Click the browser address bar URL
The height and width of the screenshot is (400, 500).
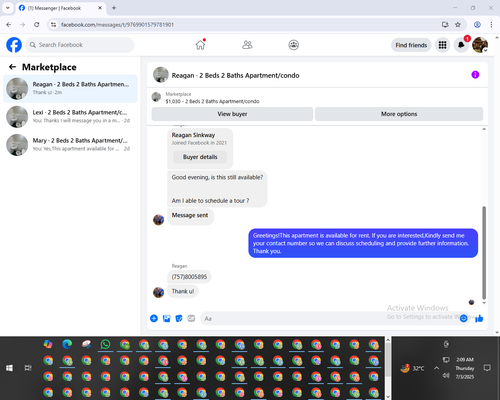(117, 25)
